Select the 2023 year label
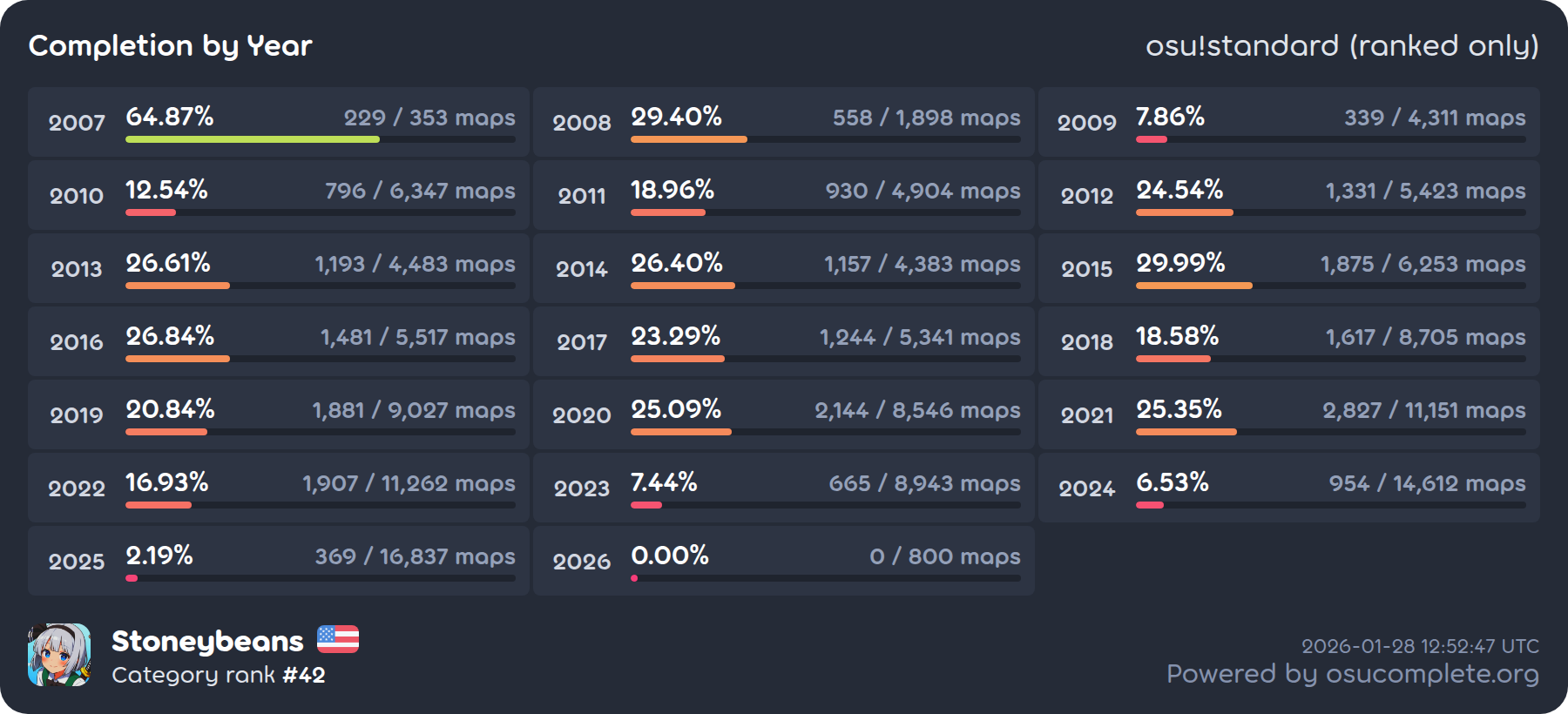Screen dimensions: 1568x714 582,488
